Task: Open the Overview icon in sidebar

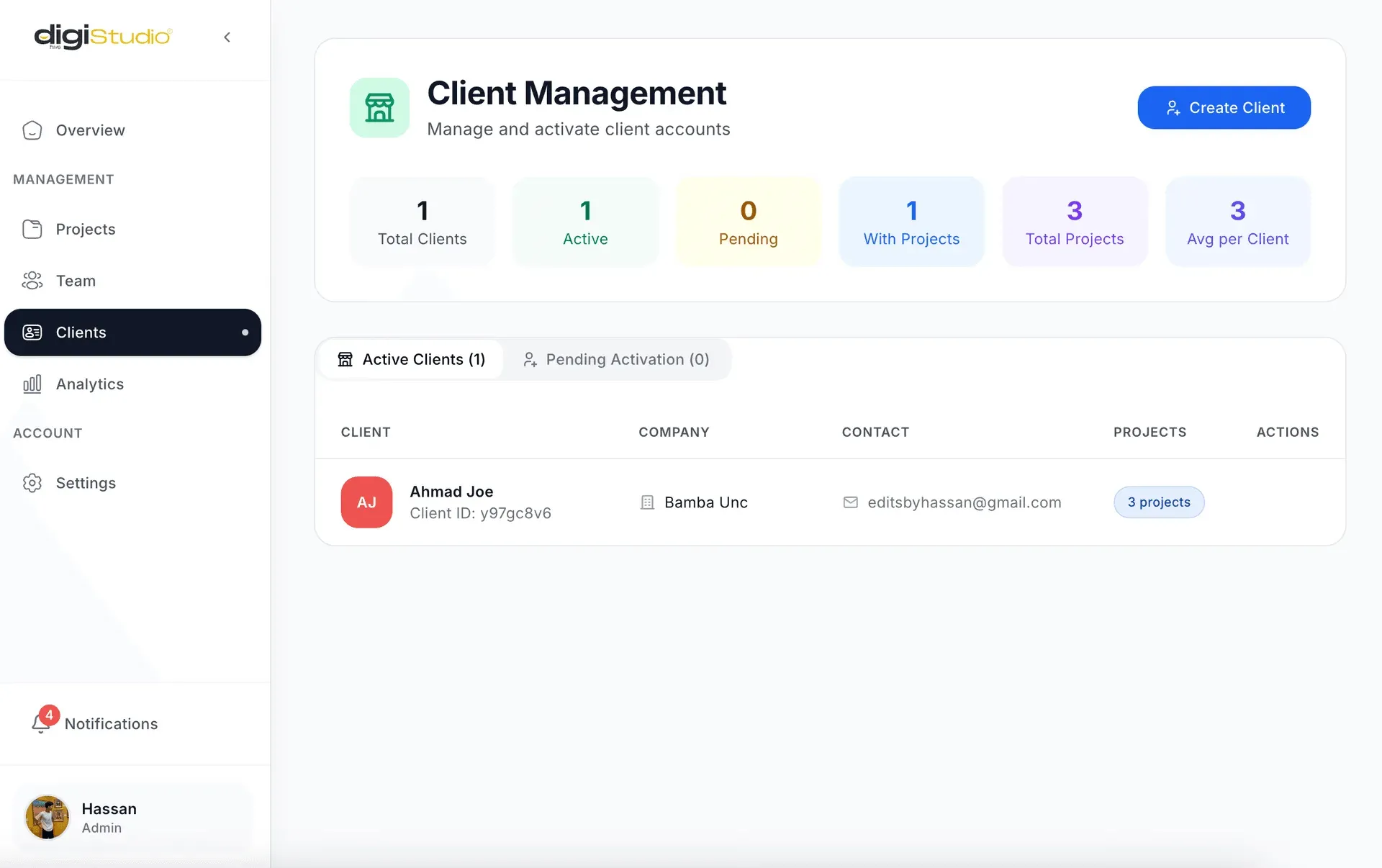Action: [32, 130]
